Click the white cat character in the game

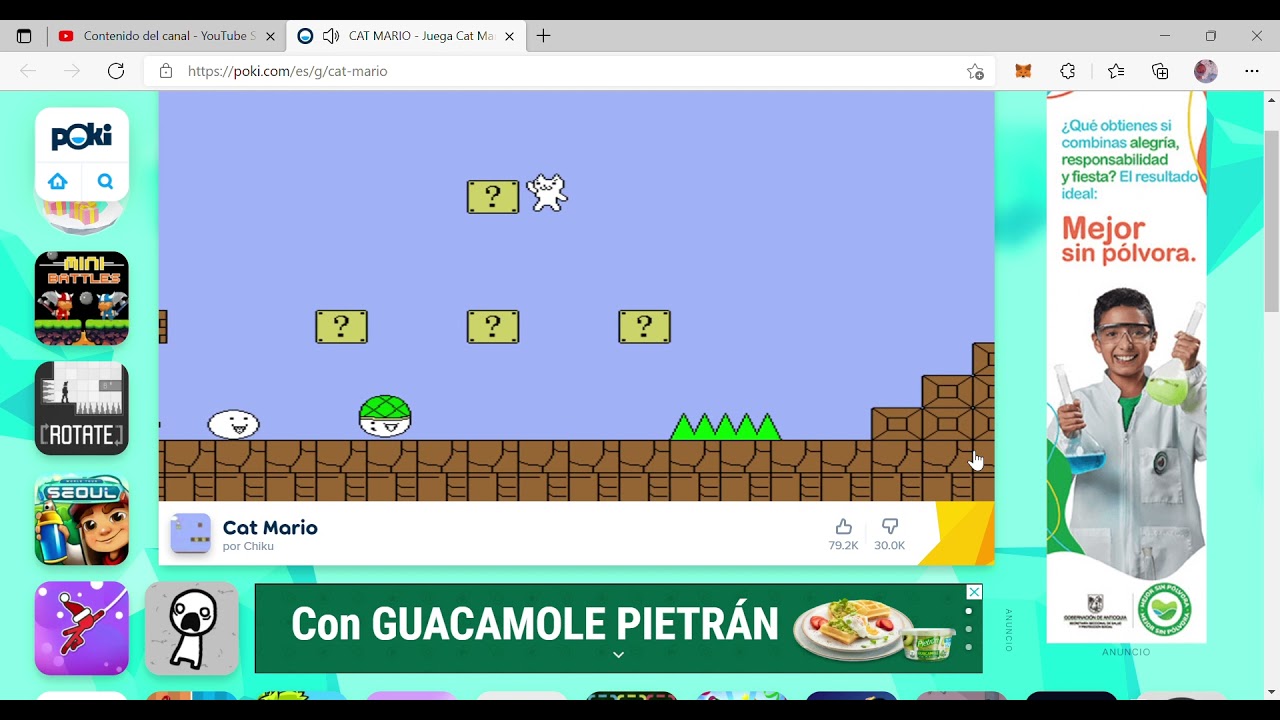(547, 192)
